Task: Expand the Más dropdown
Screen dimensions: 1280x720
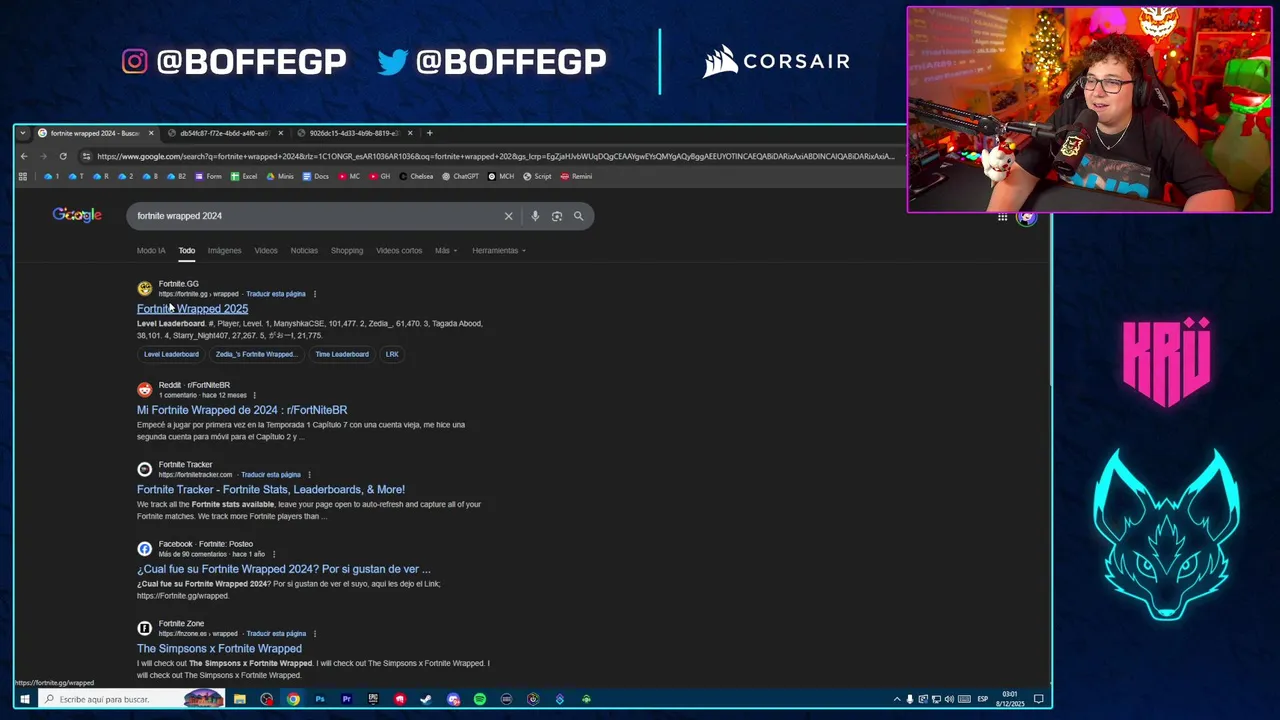Action: (446, 251)
